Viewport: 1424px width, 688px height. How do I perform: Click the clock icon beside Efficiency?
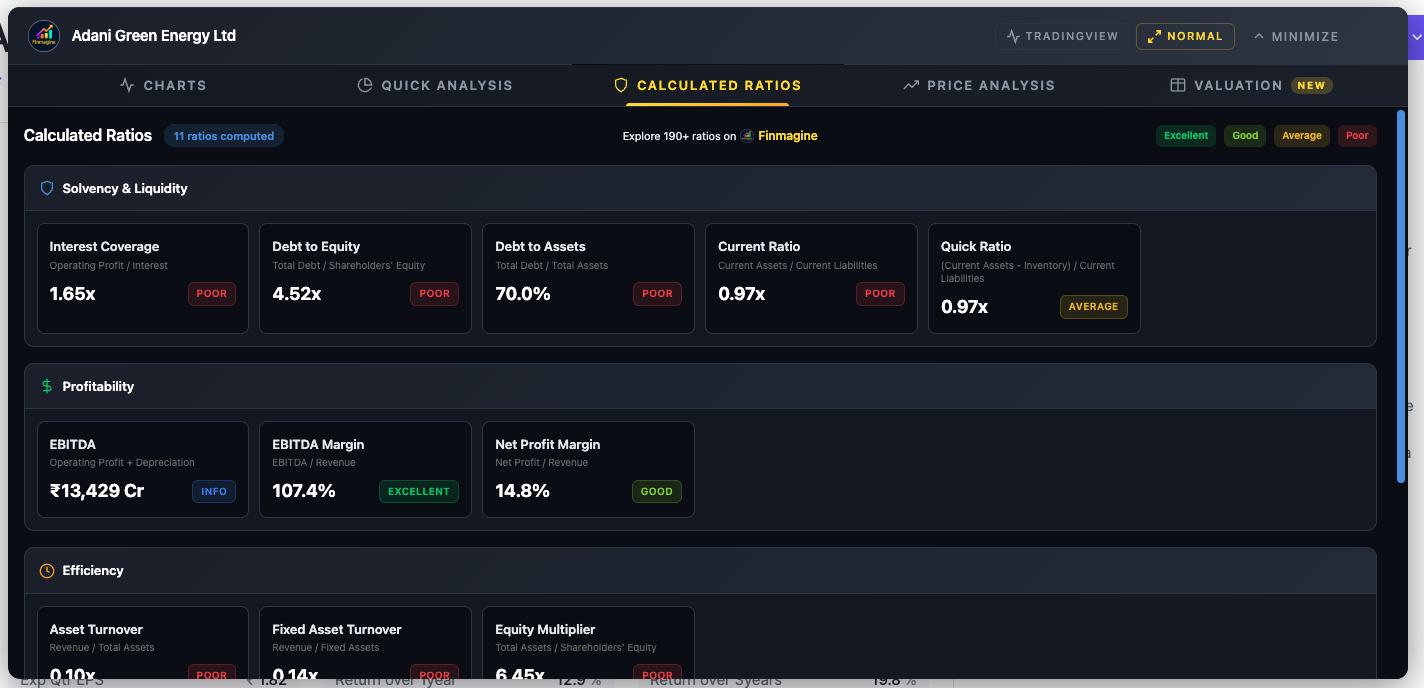coord(46,571)
